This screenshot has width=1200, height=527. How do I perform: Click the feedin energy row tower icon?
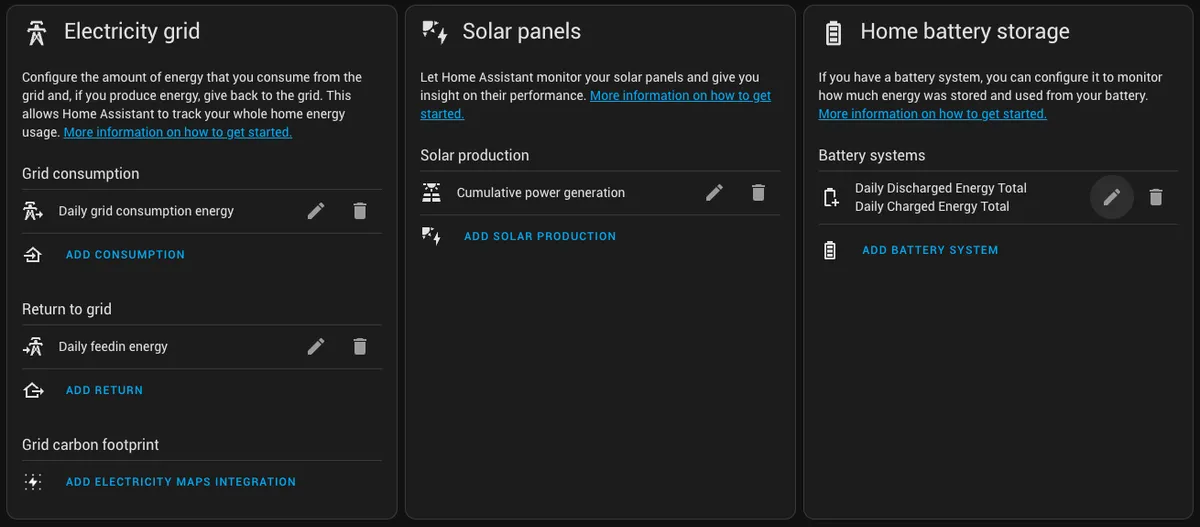coord(33,347)
